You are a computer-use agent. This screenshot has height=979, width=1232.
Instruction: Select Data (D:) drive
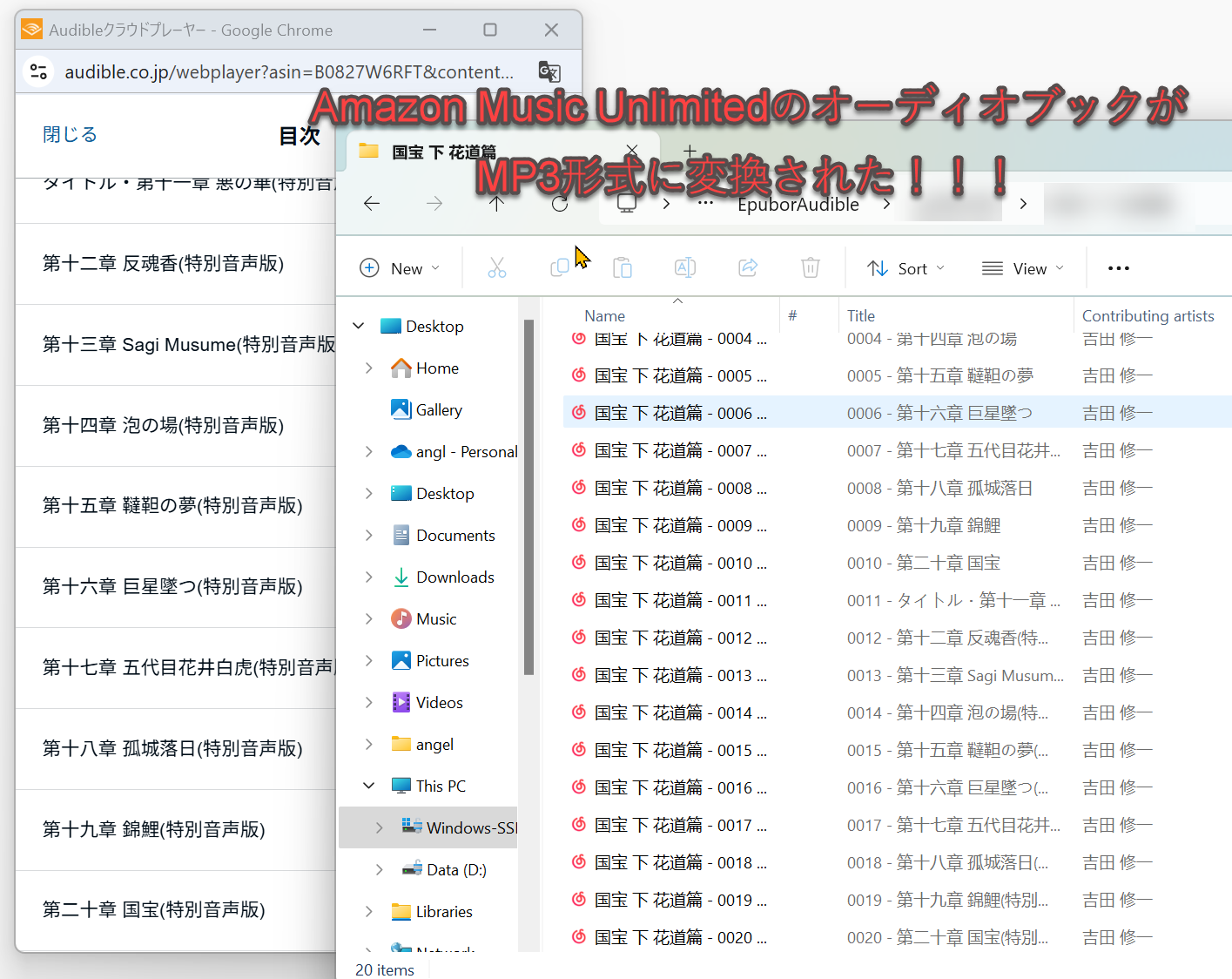(456, 870)
